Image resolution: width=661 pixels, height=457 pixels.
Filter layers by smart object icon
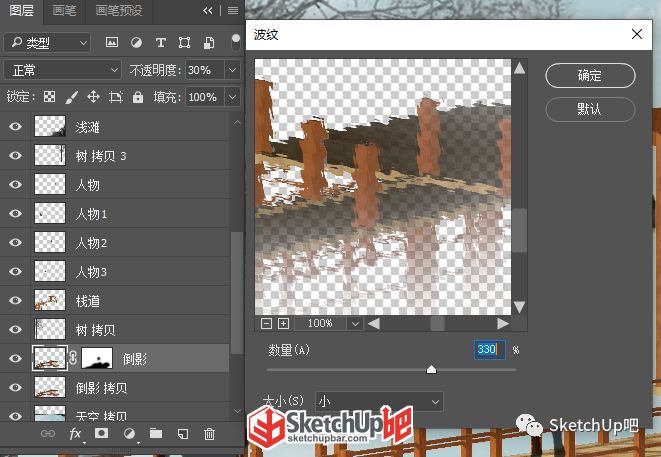point(209,43)
